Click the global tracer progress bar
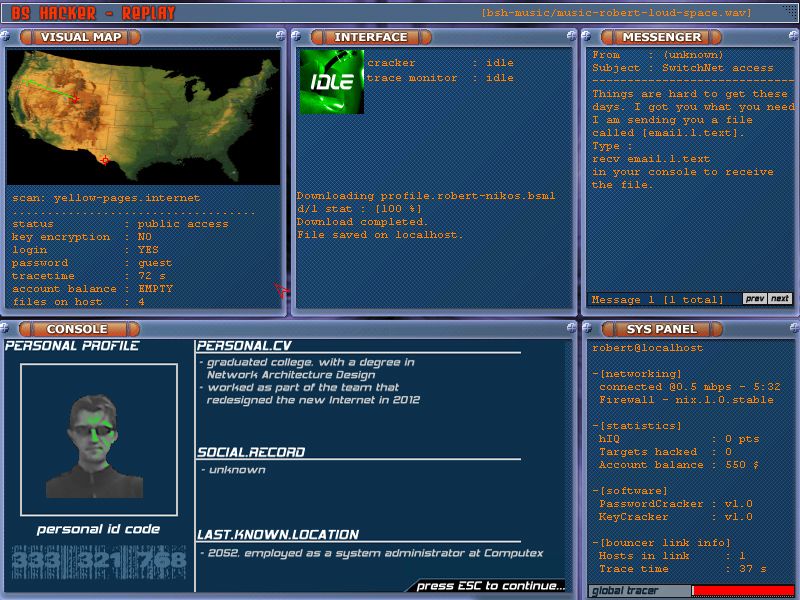800x600 pixels. (x=745, y=590)
